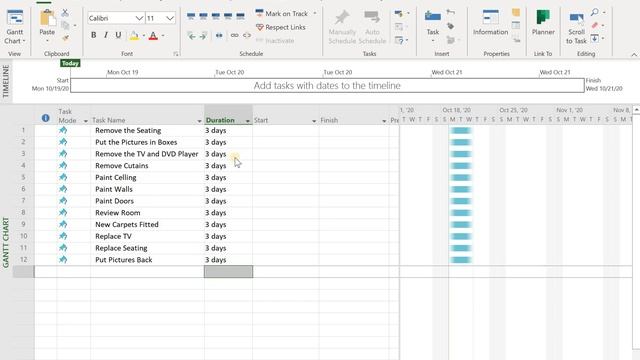This screenshot has width=640, height=360.
Task: Select the New Carpets Fitted task name
Action: [127, 224]
